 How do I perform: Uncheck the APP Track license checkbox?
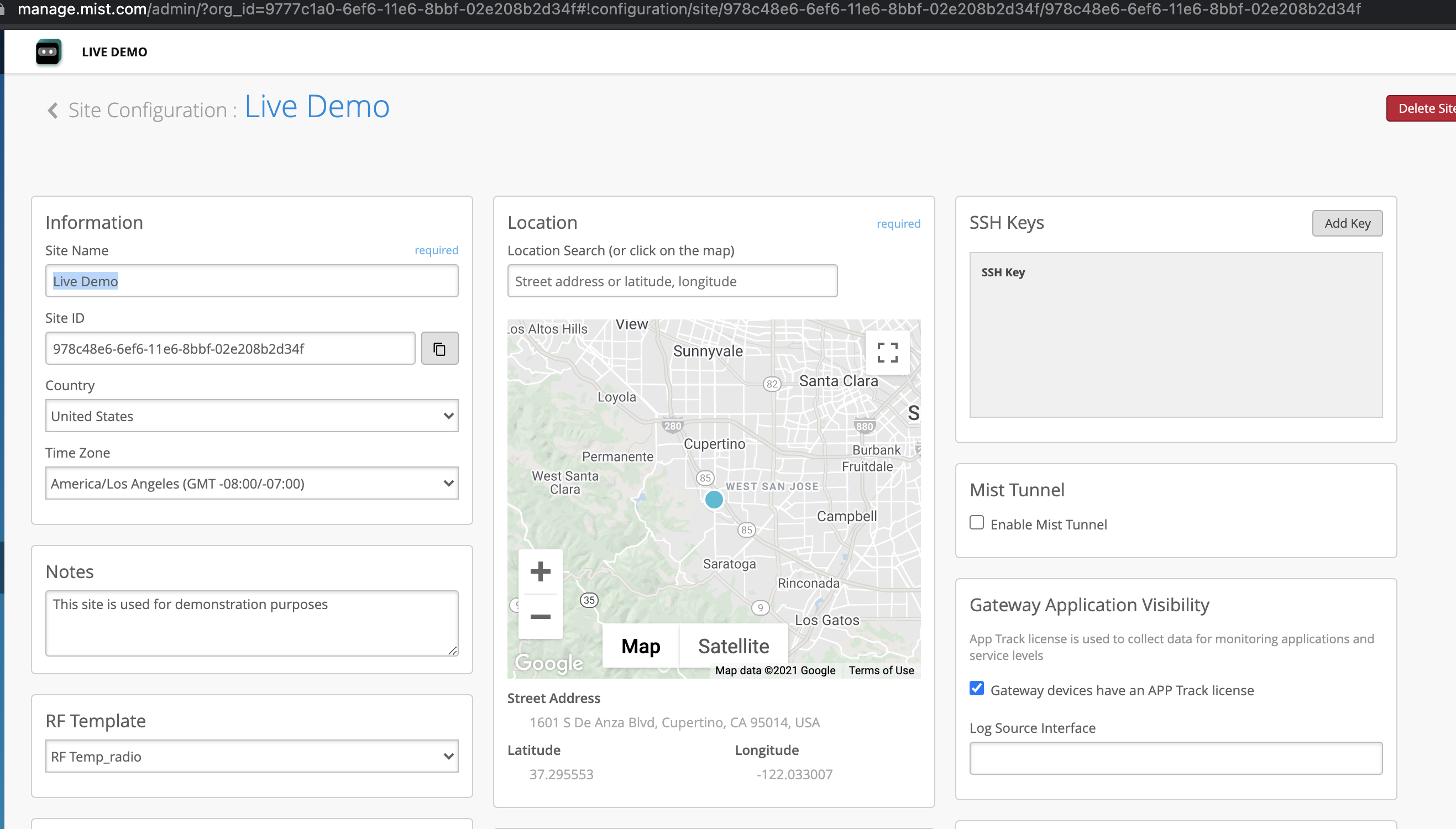coord(977,689)
